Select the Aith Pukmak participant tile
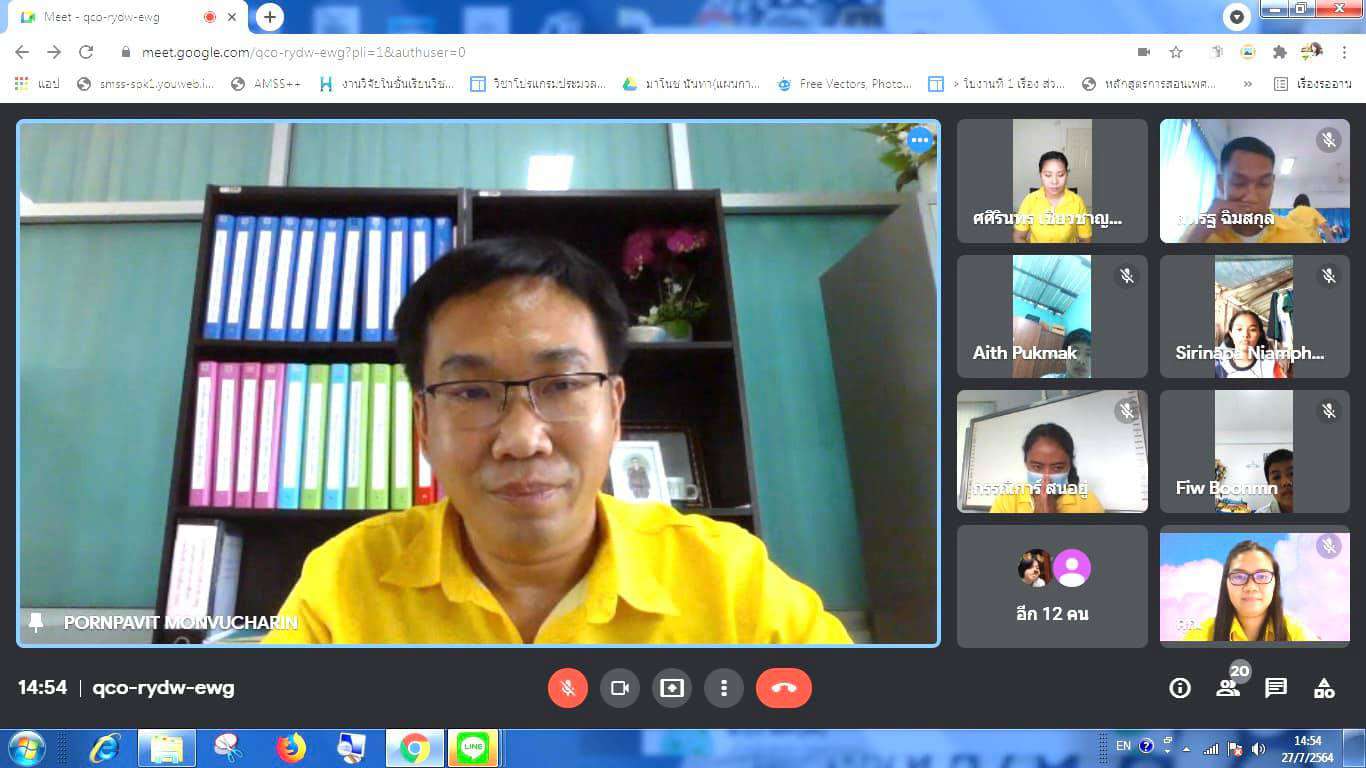1366x768 pixels. (1052, 317)
